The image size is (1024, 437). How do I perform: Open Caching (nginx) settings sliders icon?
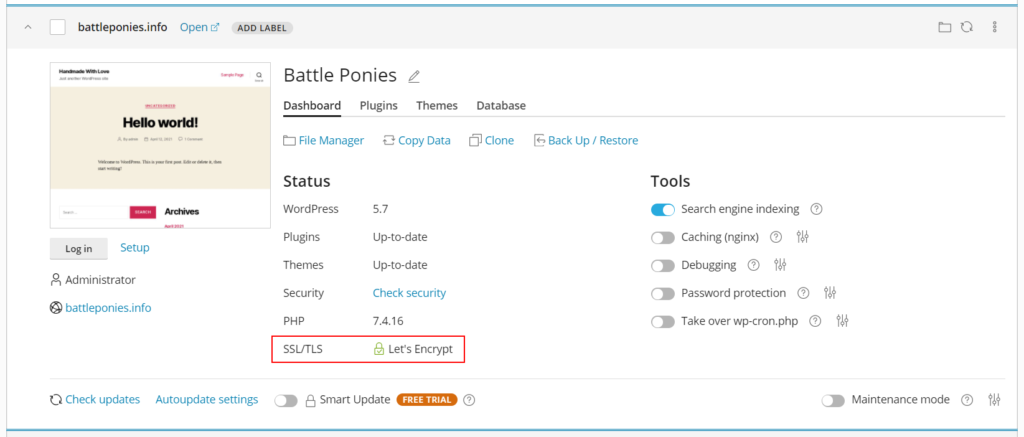click(x=803, y=237)
